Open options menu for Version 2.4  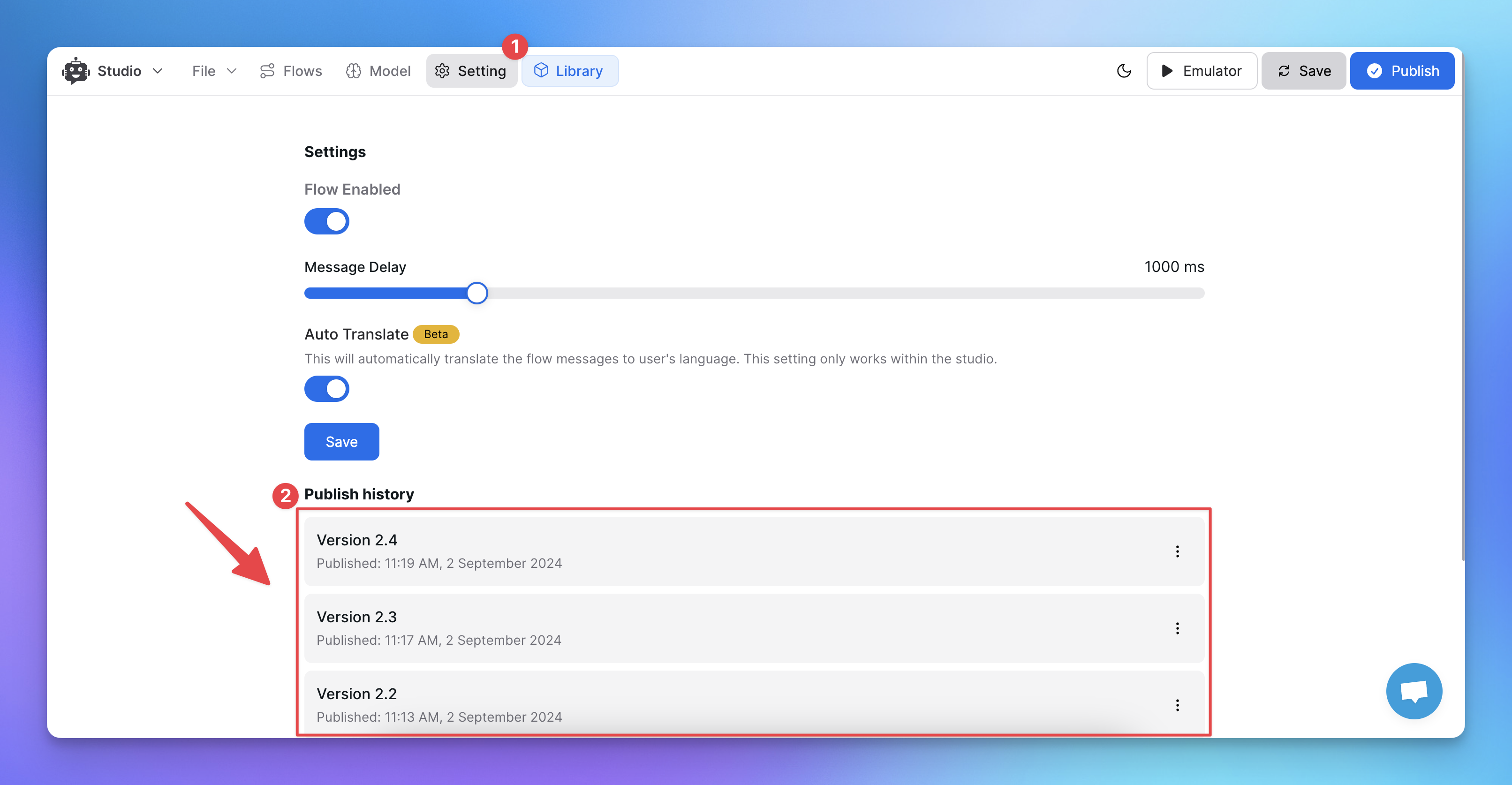pos(1177,551)
